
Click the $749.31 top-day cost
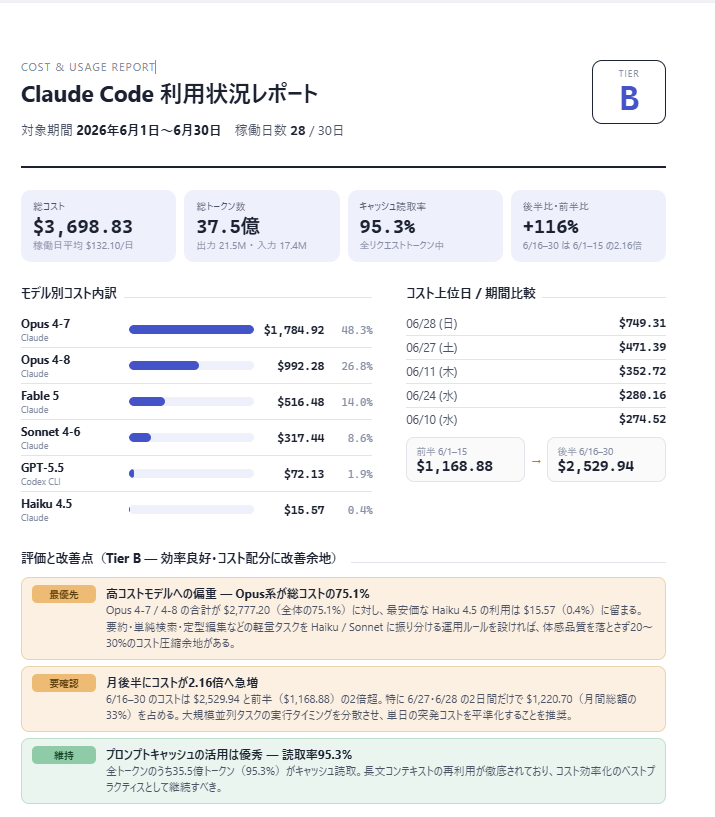(642, 323)
